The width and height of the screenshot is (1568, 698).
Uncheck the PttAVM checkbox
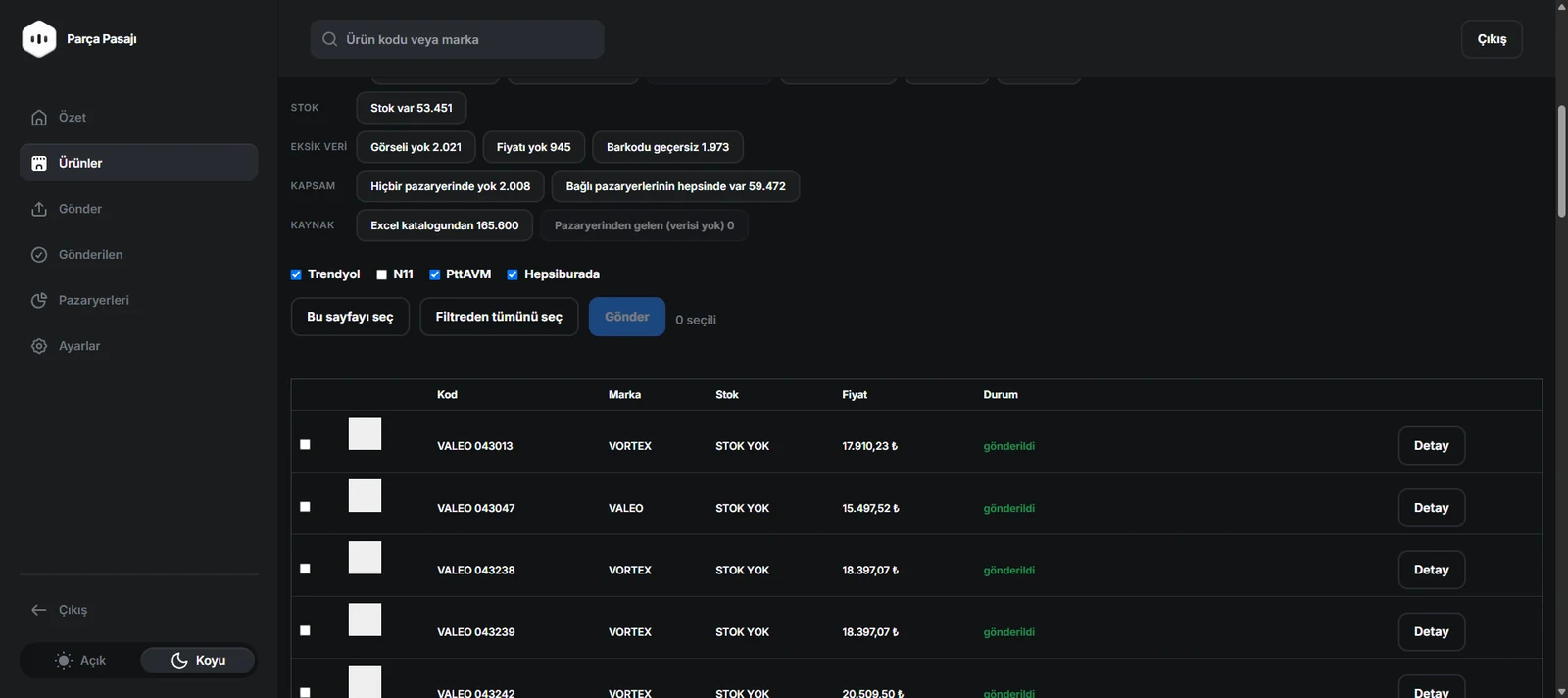[435, 274]
